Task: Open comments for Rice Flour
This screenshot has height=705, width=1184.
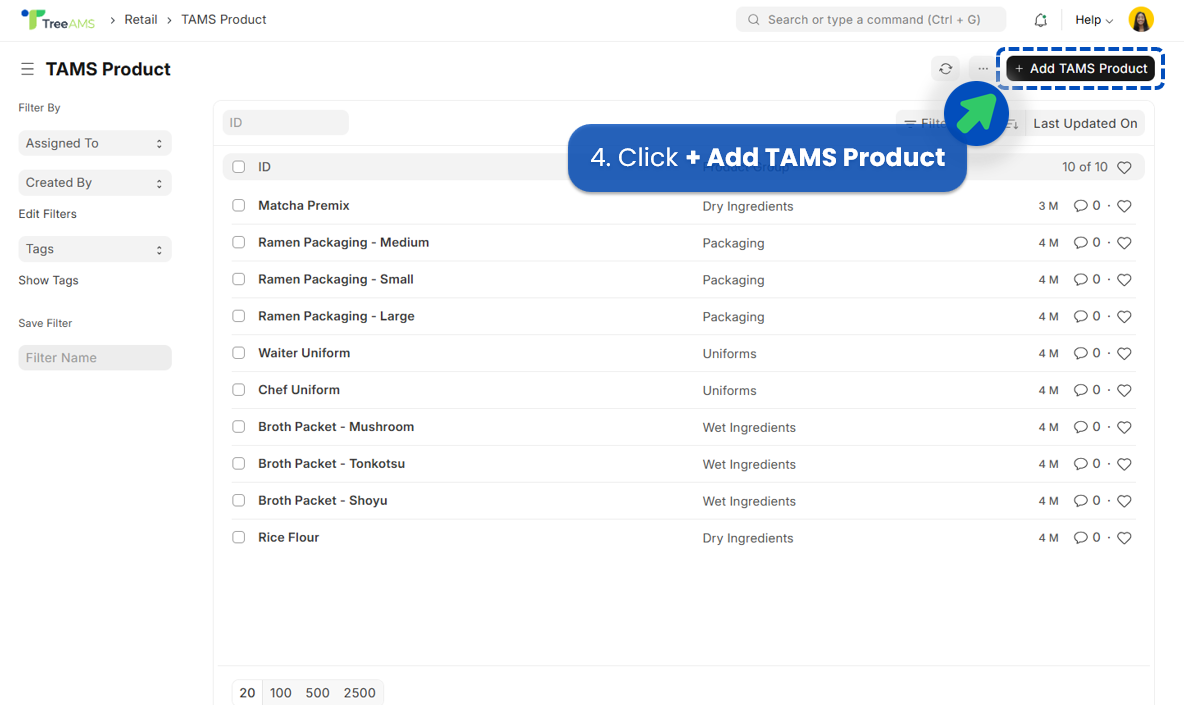Action: 1087,538
